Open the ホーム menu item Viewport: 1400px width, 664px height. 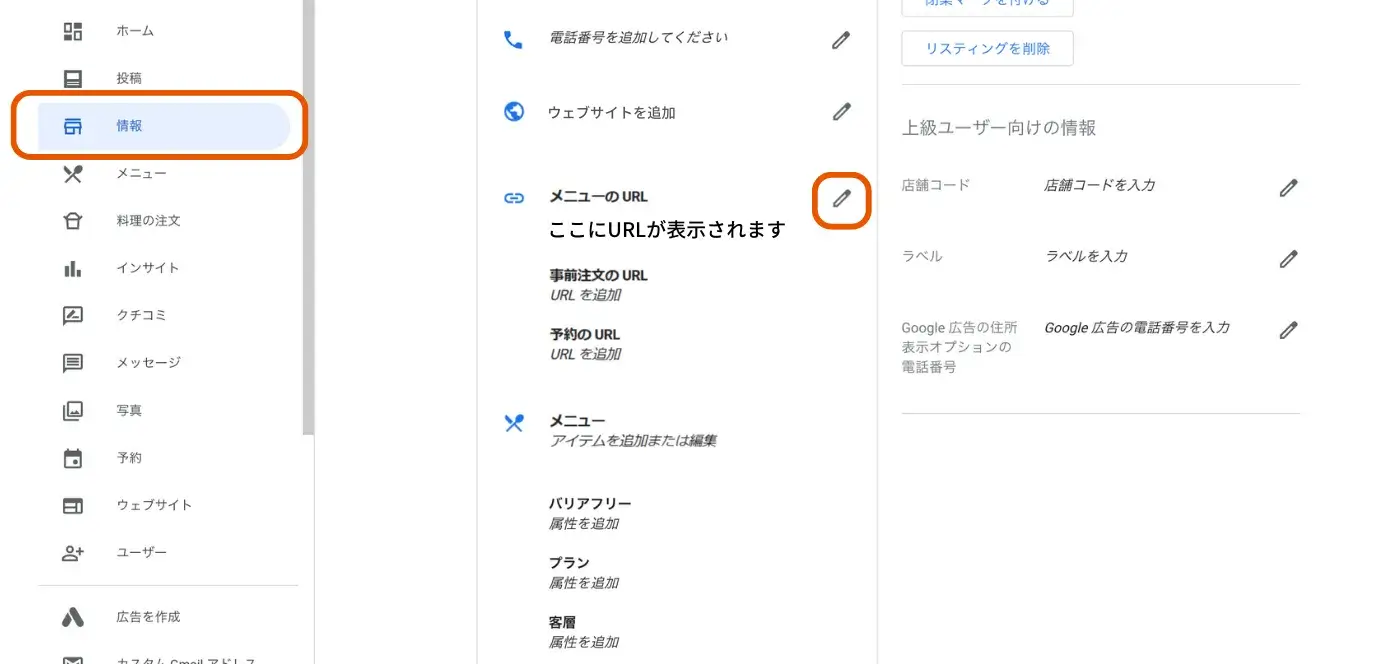(135, 31)
